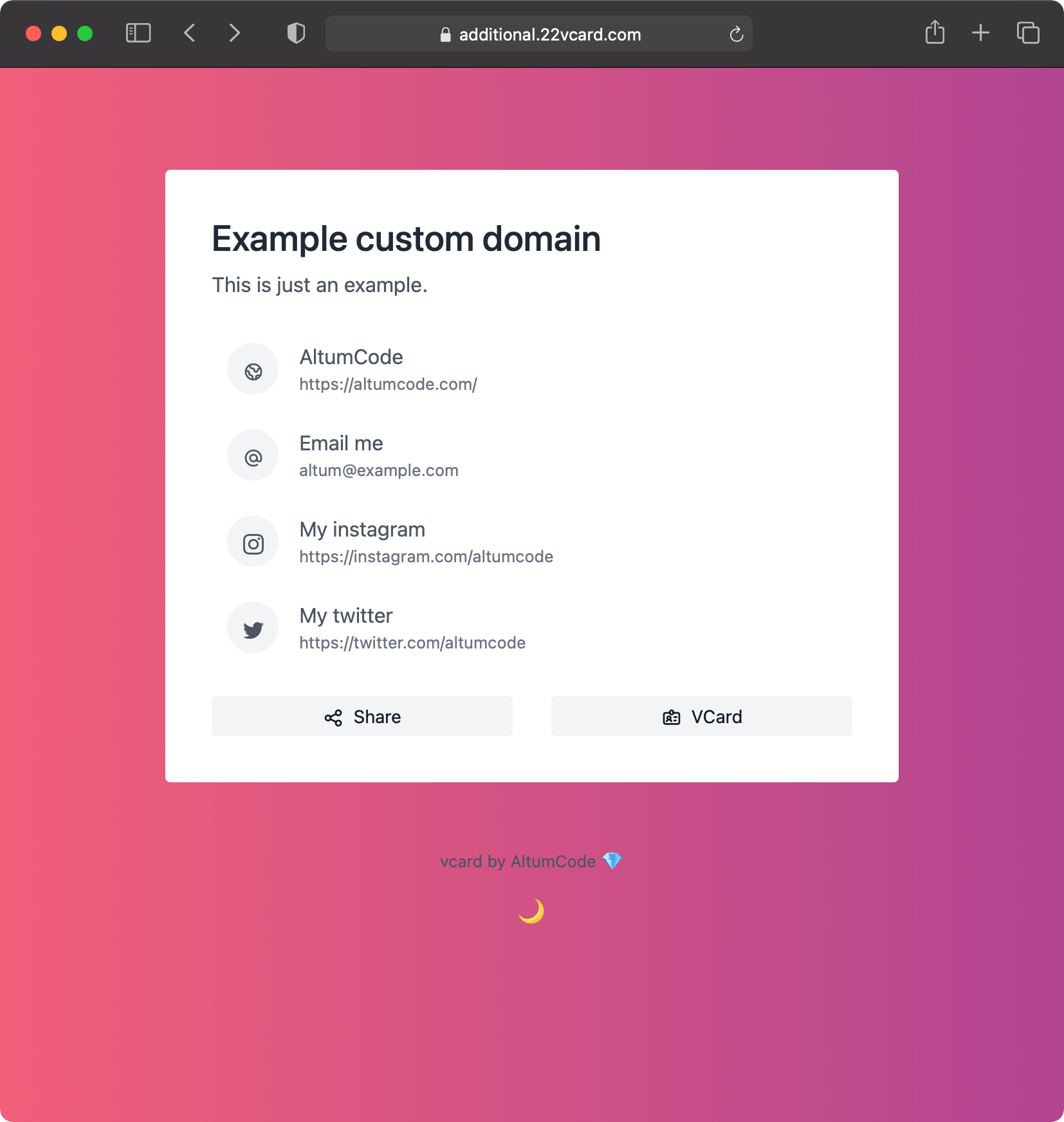Image resolution: width=1064 pixels, height=1122 pixels.
Task: Go forward to the next page
Action: [235, 33]
